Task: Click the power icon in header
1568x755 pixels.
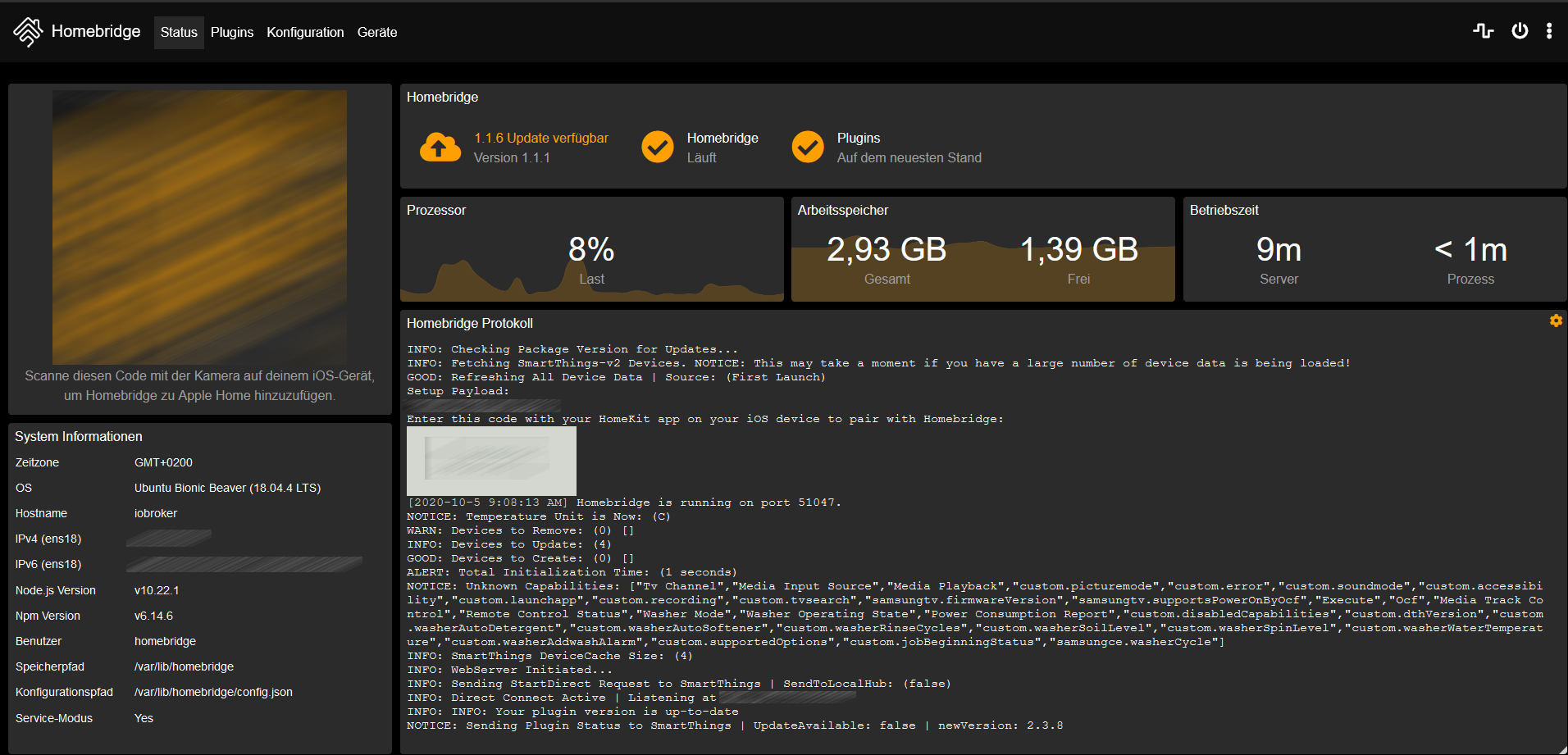Action: [1520, 31]
